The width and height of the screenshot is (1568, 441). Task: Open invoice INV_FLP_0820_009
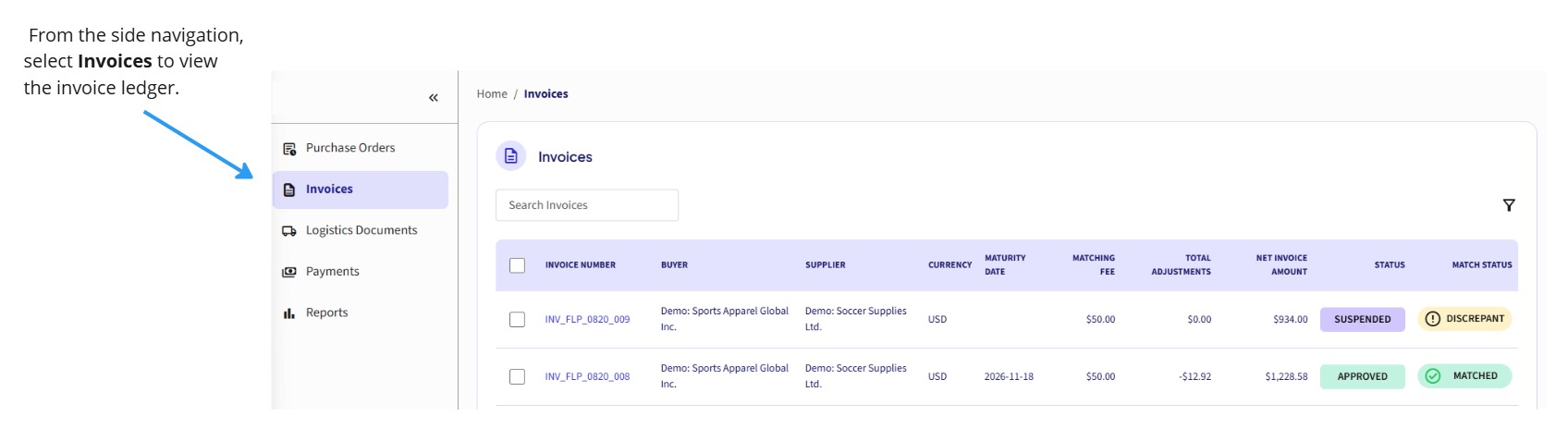click(587, 320)
